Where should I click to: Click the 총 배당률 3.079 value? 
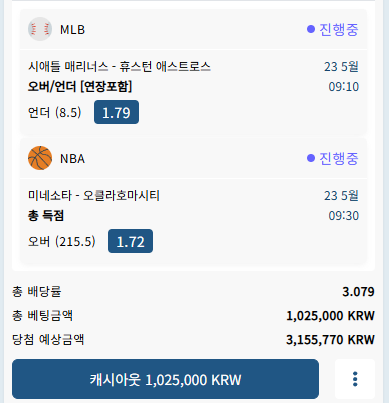click(x=358, y=292)
